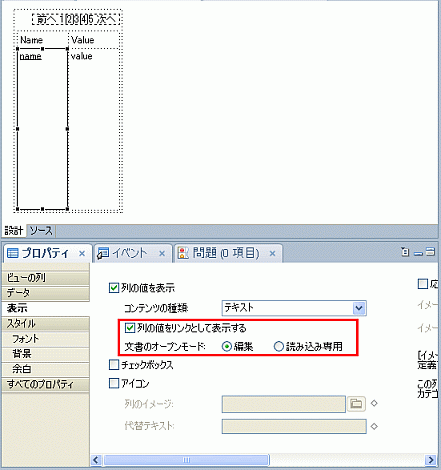The height and width of the screenshot is (470, 441).
Task: Open the イベント tab
Action: (130, 253)
